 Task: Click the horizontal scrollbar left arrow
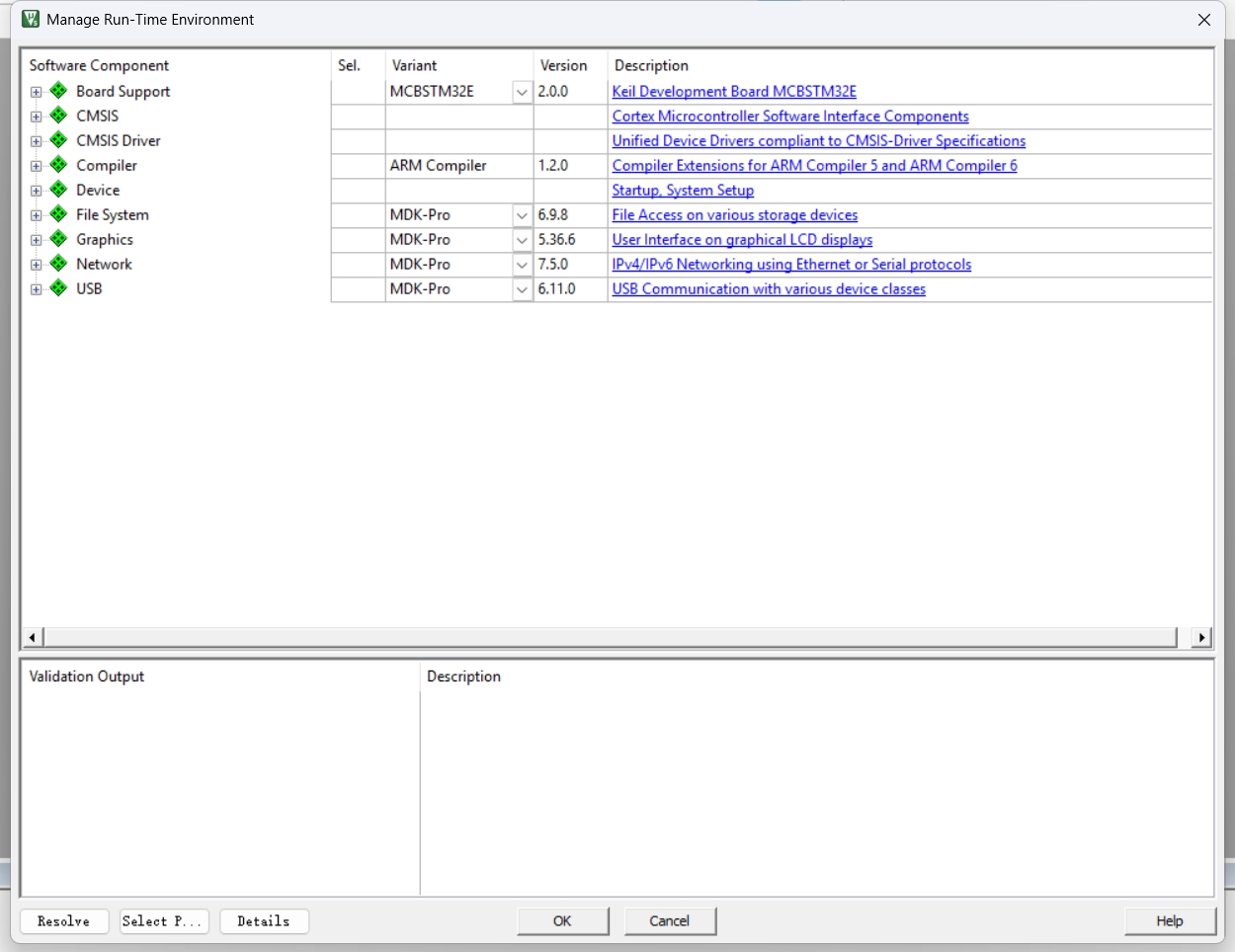click(x=33, y=637)
